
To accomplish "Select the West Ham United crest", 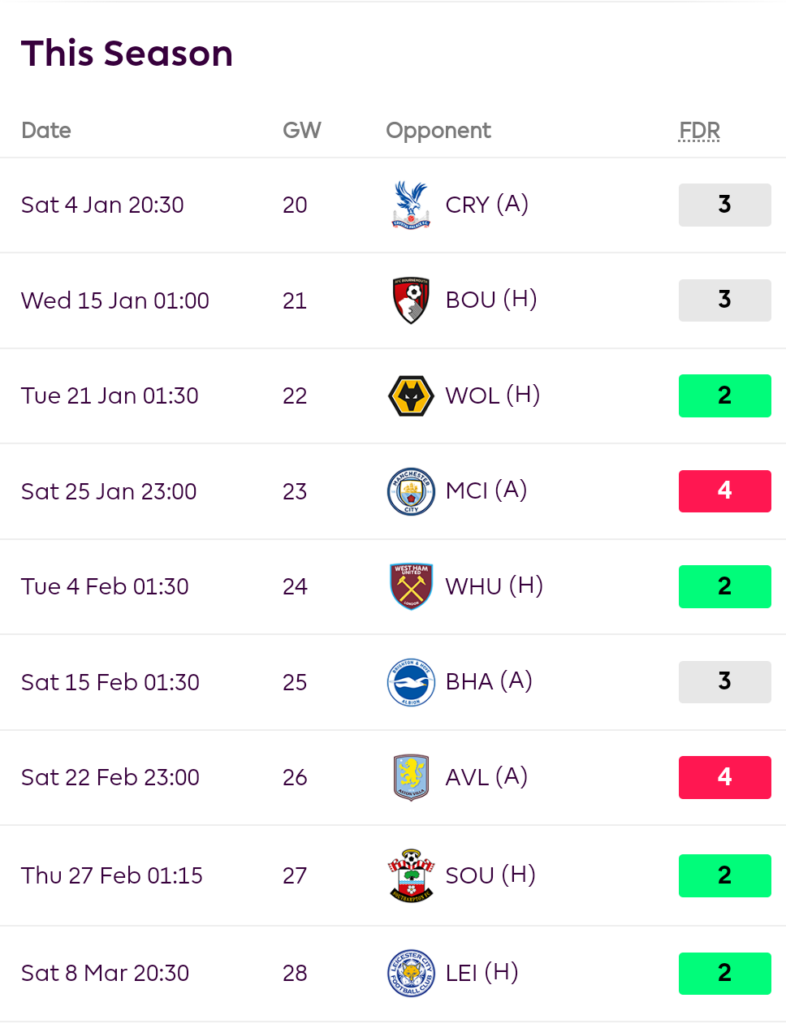I will pos(411,586).
